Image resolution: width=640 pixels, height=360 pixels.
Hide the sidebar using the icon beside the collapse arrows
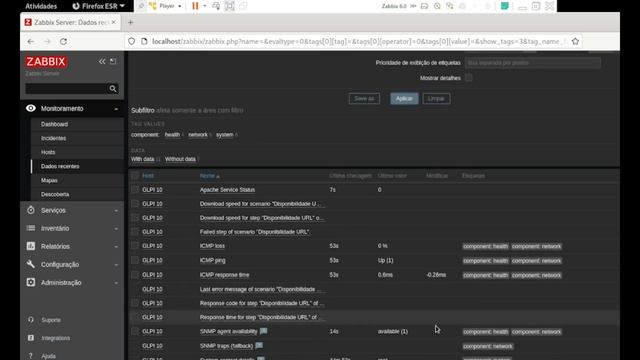point(113,61)
